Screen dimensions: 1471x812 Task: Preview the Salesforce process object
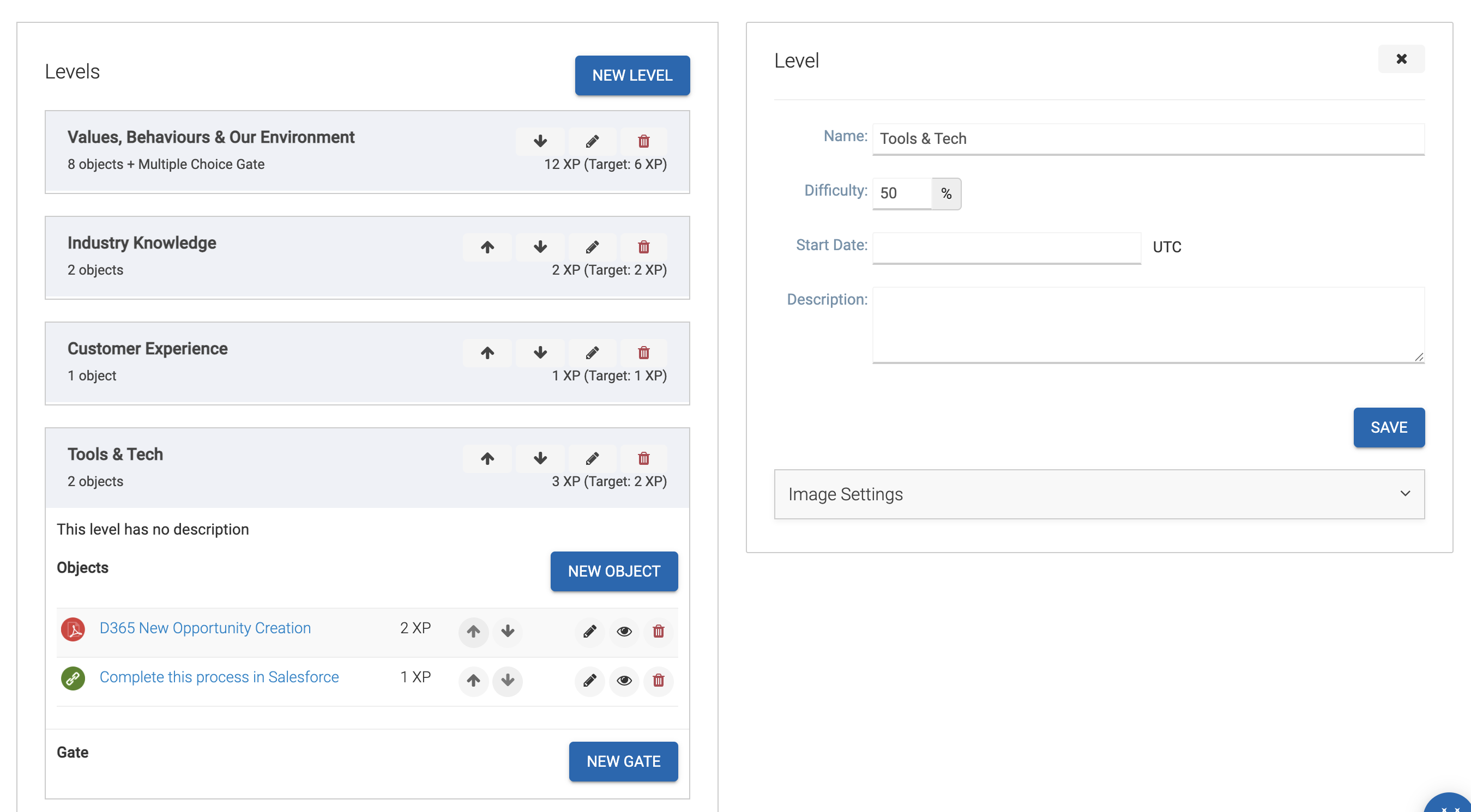pyautogui.click(x=624, y=680)
